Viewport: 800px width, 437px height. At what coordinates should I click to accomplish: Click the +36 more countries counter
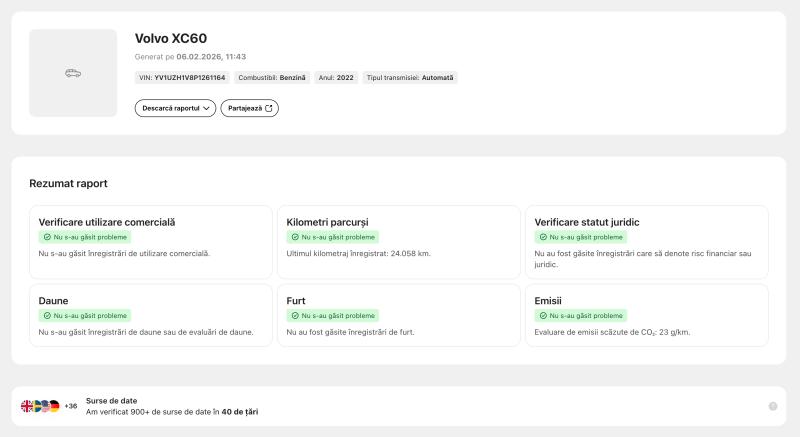pos(71,406)
